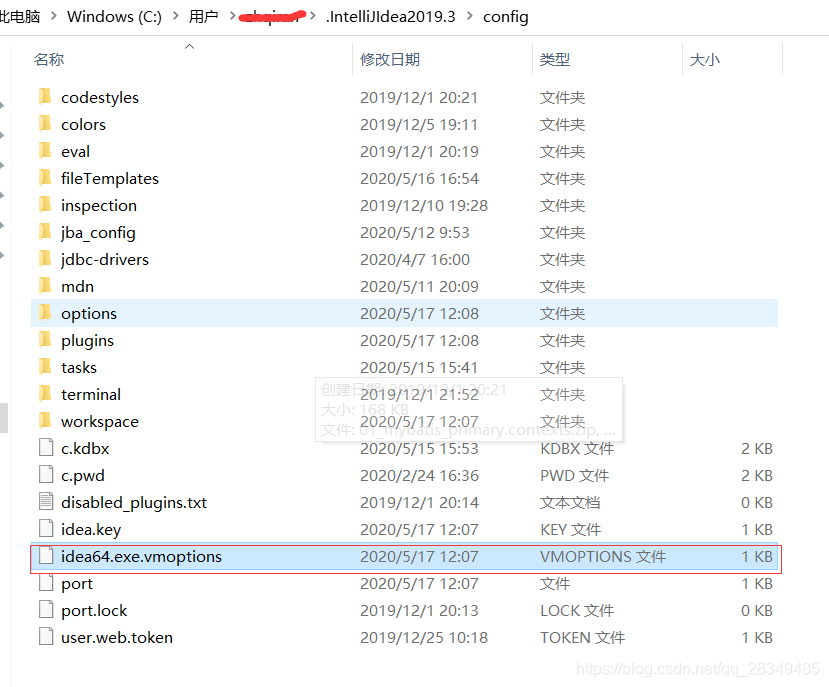The image size is (829, 687).
Task: Click the idea64.exe.vmoptions file icon
Action: [46, 555]
